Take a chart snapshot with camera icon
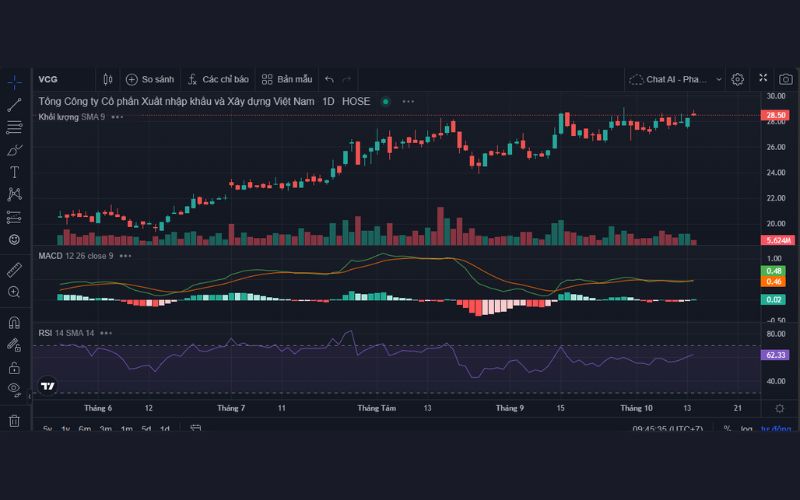This screenshot has height=500, width=800. coord(785,79)
